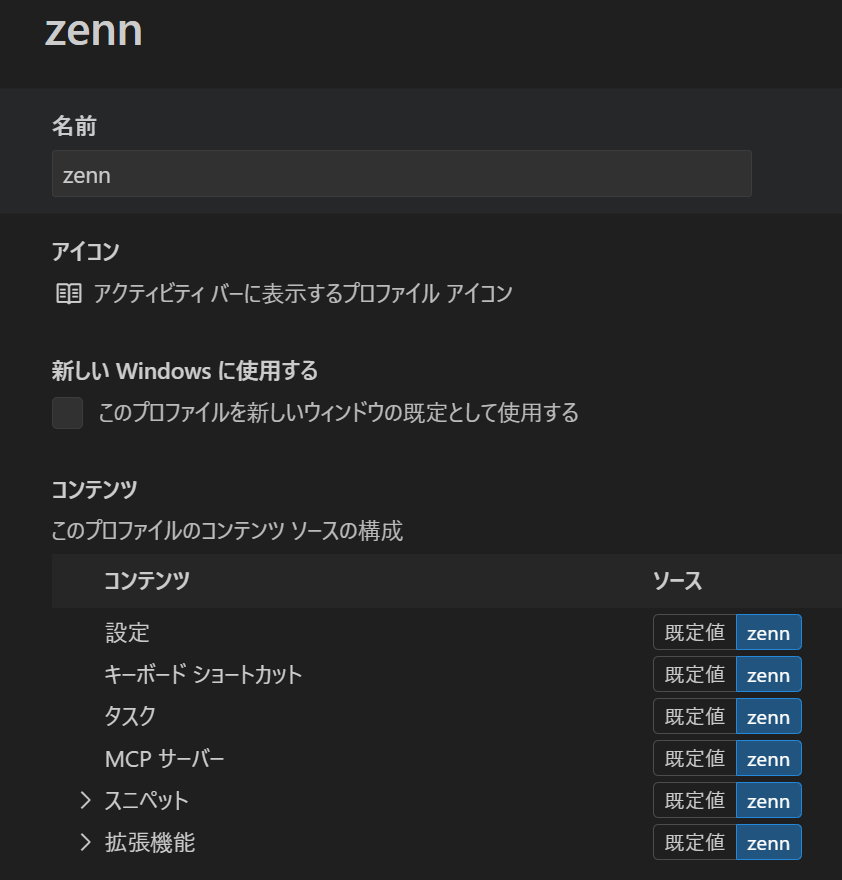Set 拡張機能 source to 既定値
The width and height of the screenshot is (842, 880).
pyautogui.click(x=694, y=842)
